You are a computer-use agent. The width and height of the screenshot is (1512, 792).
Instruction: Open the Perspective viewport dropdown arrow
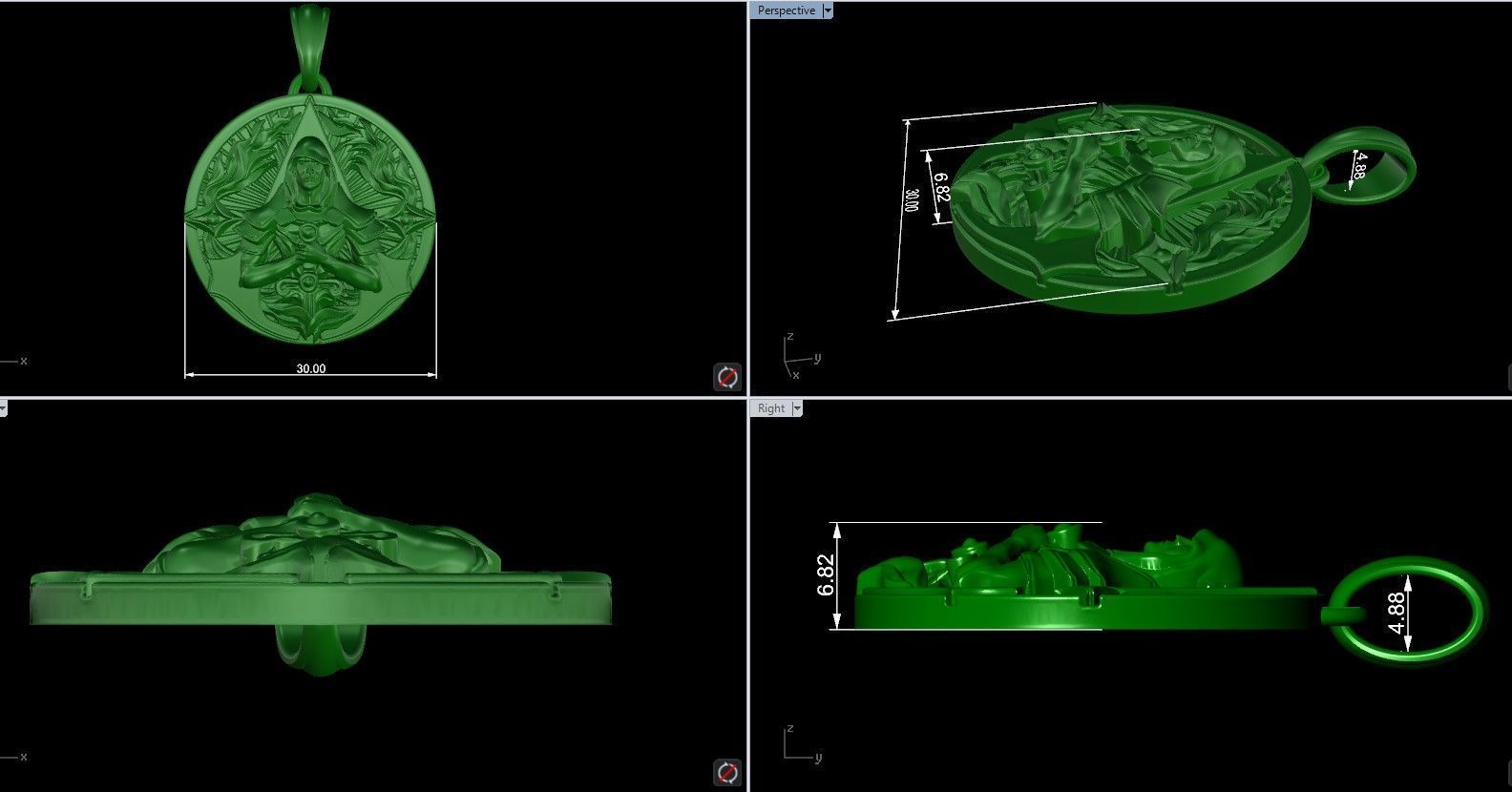tap(828, 10)
